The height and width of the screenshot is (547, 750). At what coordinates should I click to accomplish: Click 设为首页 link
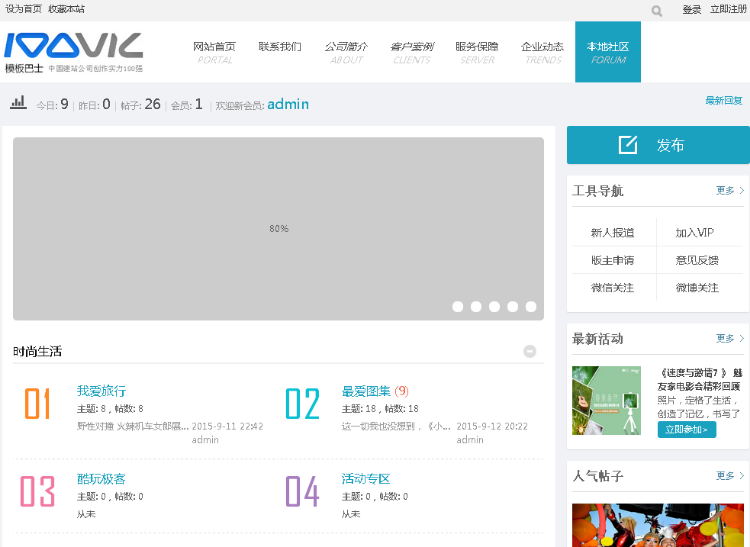tap(23, 9)
